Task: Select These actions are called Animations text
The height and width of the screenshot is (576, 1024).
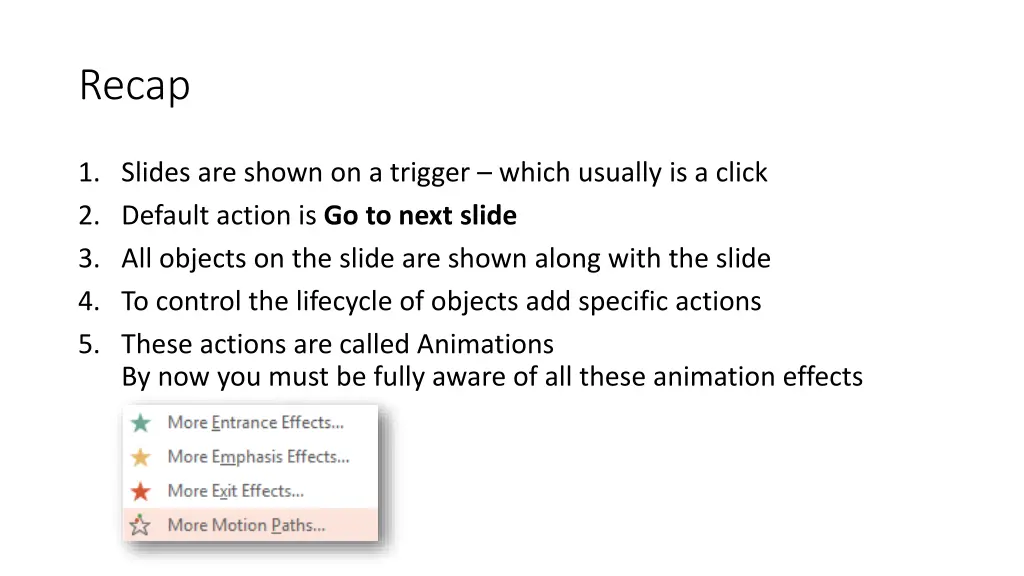Action: [x=338, y=344]
